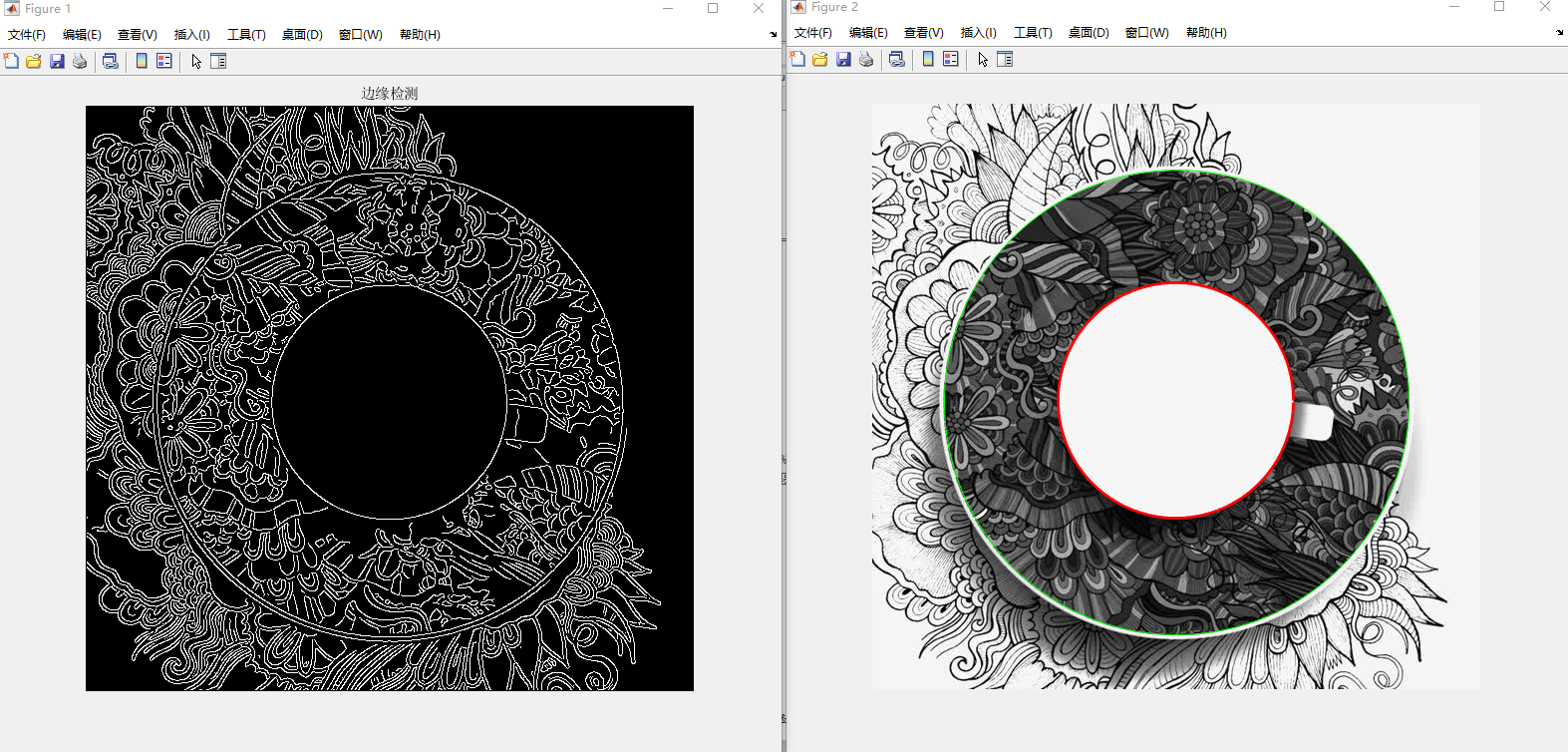Open 编辑(E) menu in Figure 1

pyautogui.click(x=82, y=34)
